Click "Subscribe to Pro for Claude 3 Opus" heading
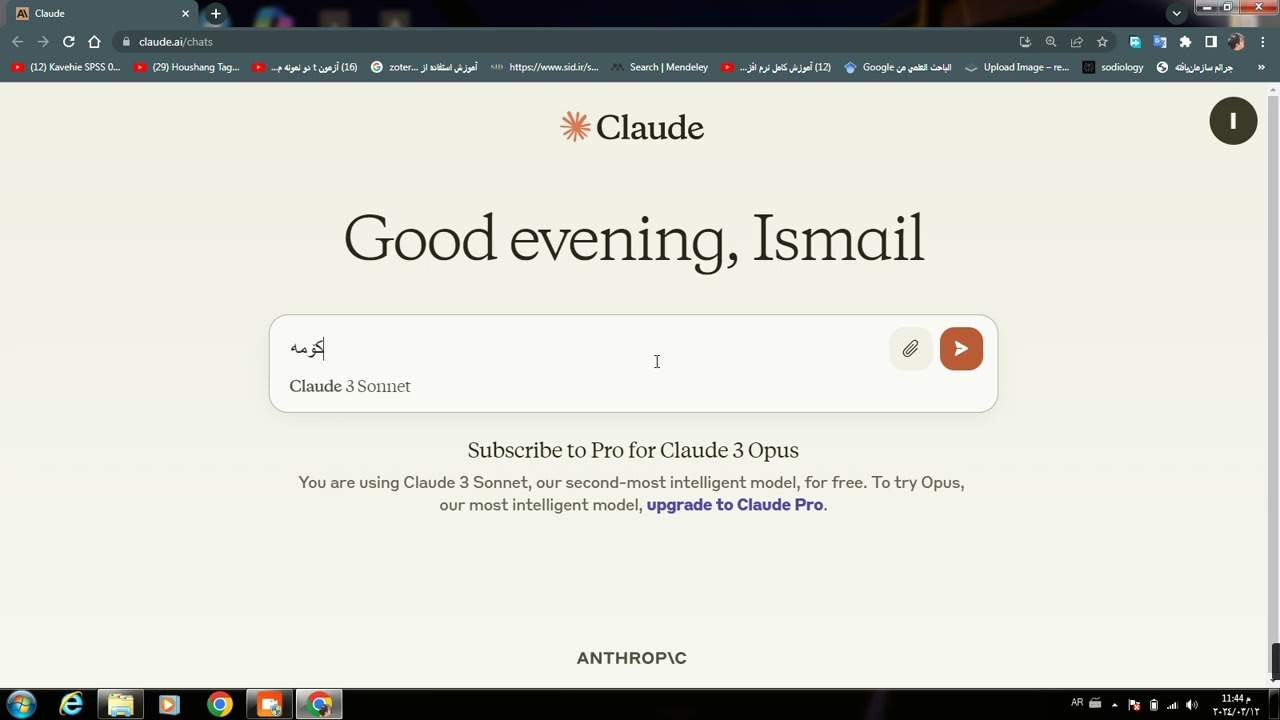Viewport: 1280px width, 720px height. point(633,450)
